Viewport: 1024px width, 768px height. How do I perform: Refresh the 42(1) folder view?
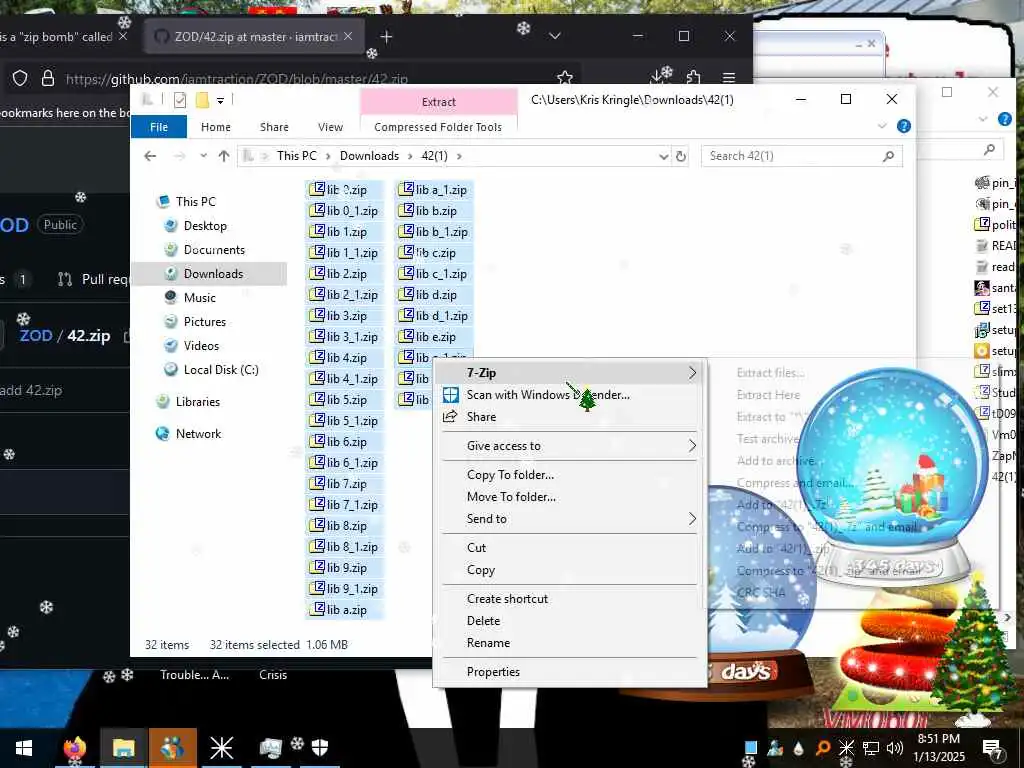click(680, 157)
